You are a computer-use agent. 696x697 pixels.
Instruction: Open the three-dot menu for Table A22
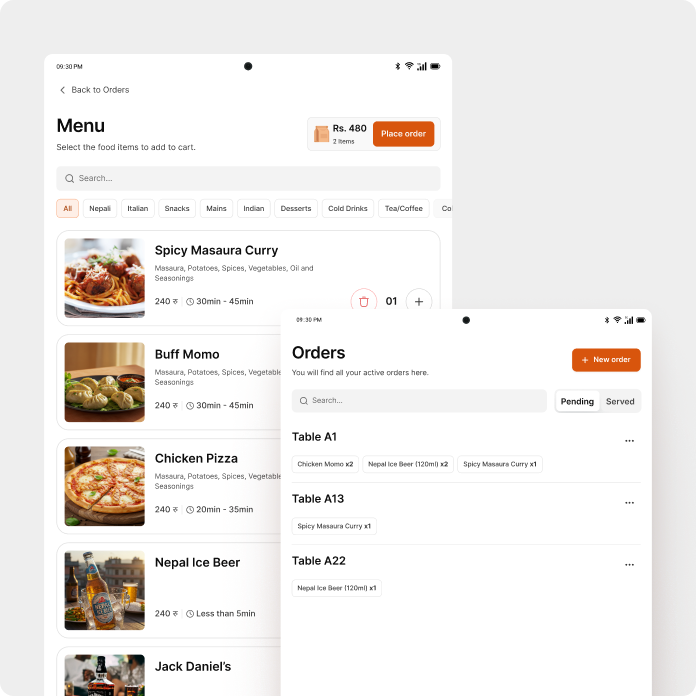tap(629, 565)
